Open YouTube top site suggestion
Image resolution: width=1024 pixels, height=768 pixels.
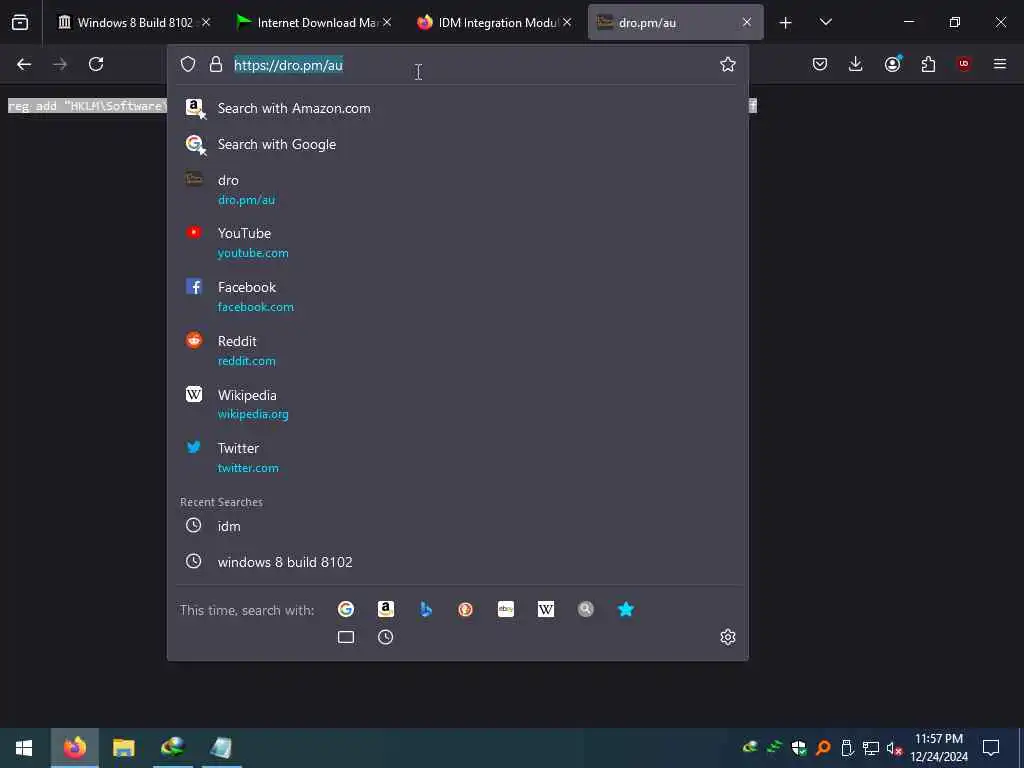457,242
